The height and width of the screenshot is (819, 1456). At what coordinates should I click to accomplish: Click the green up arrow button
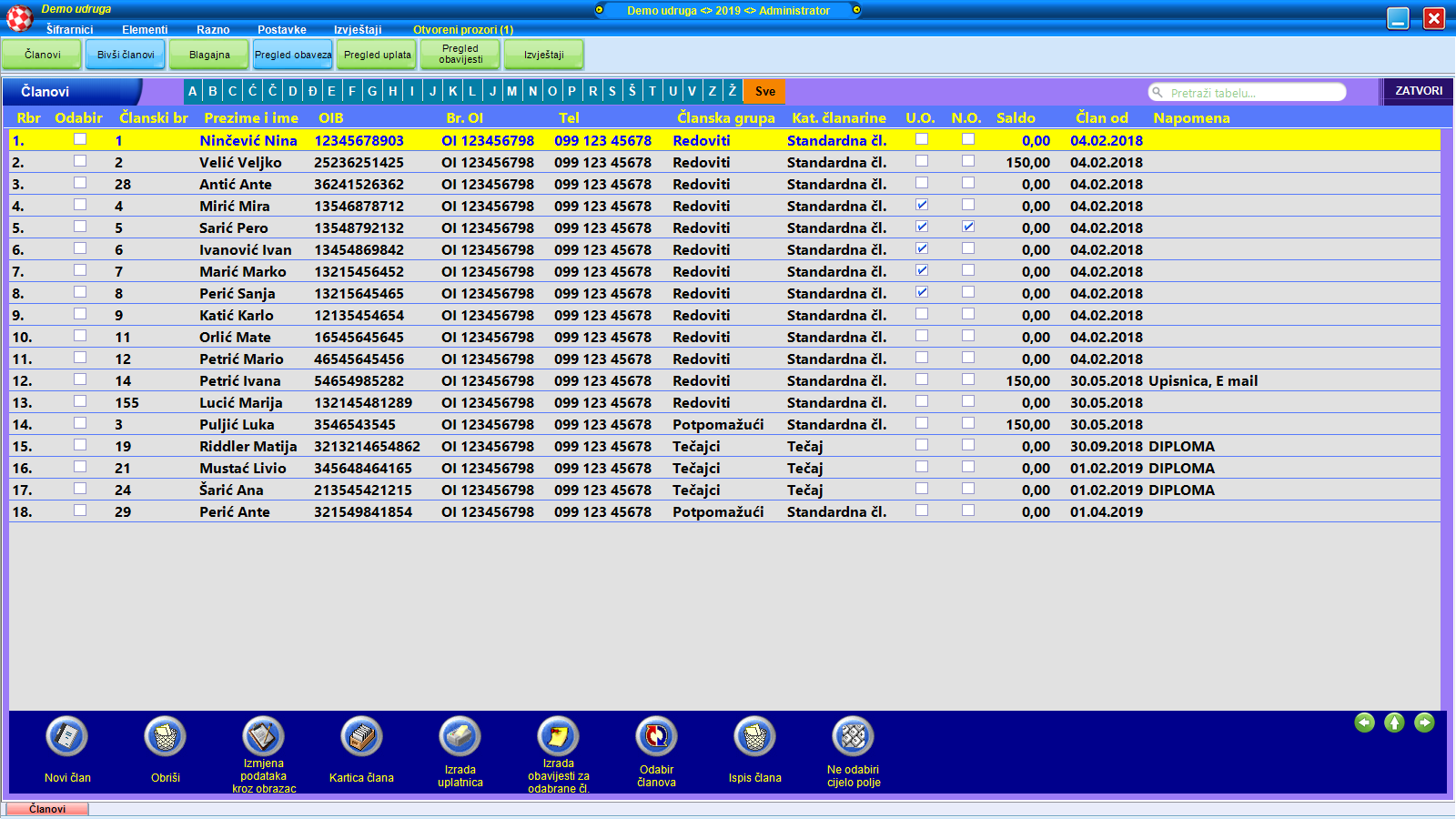[1394, 723]
